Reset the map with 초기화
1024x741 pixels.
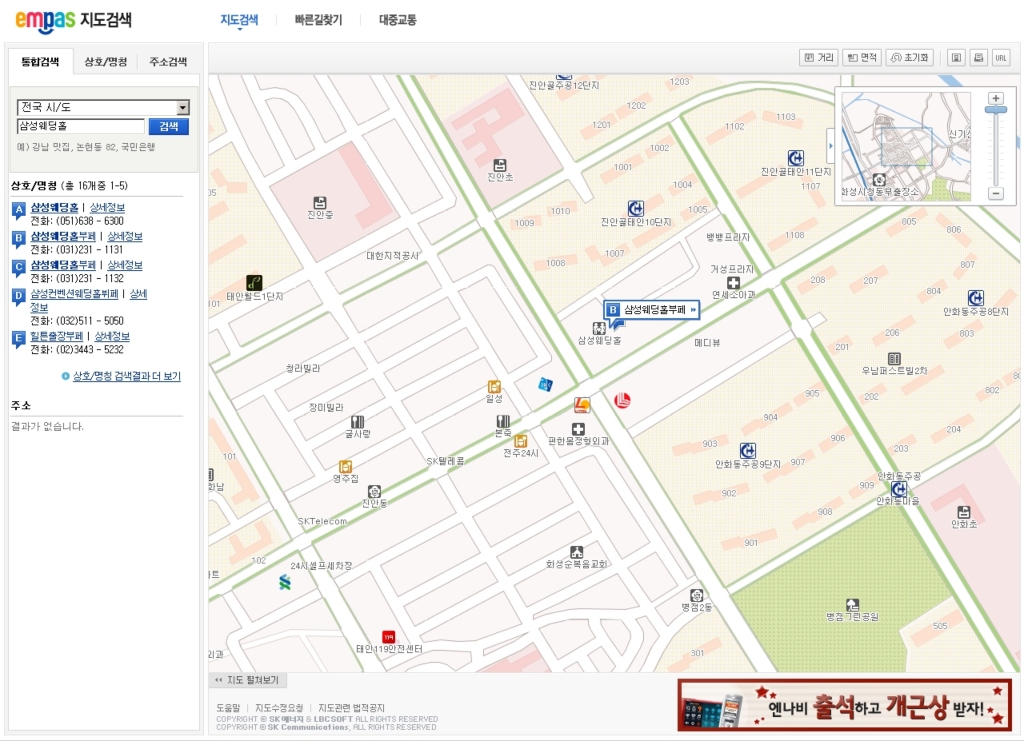(910, 57)
